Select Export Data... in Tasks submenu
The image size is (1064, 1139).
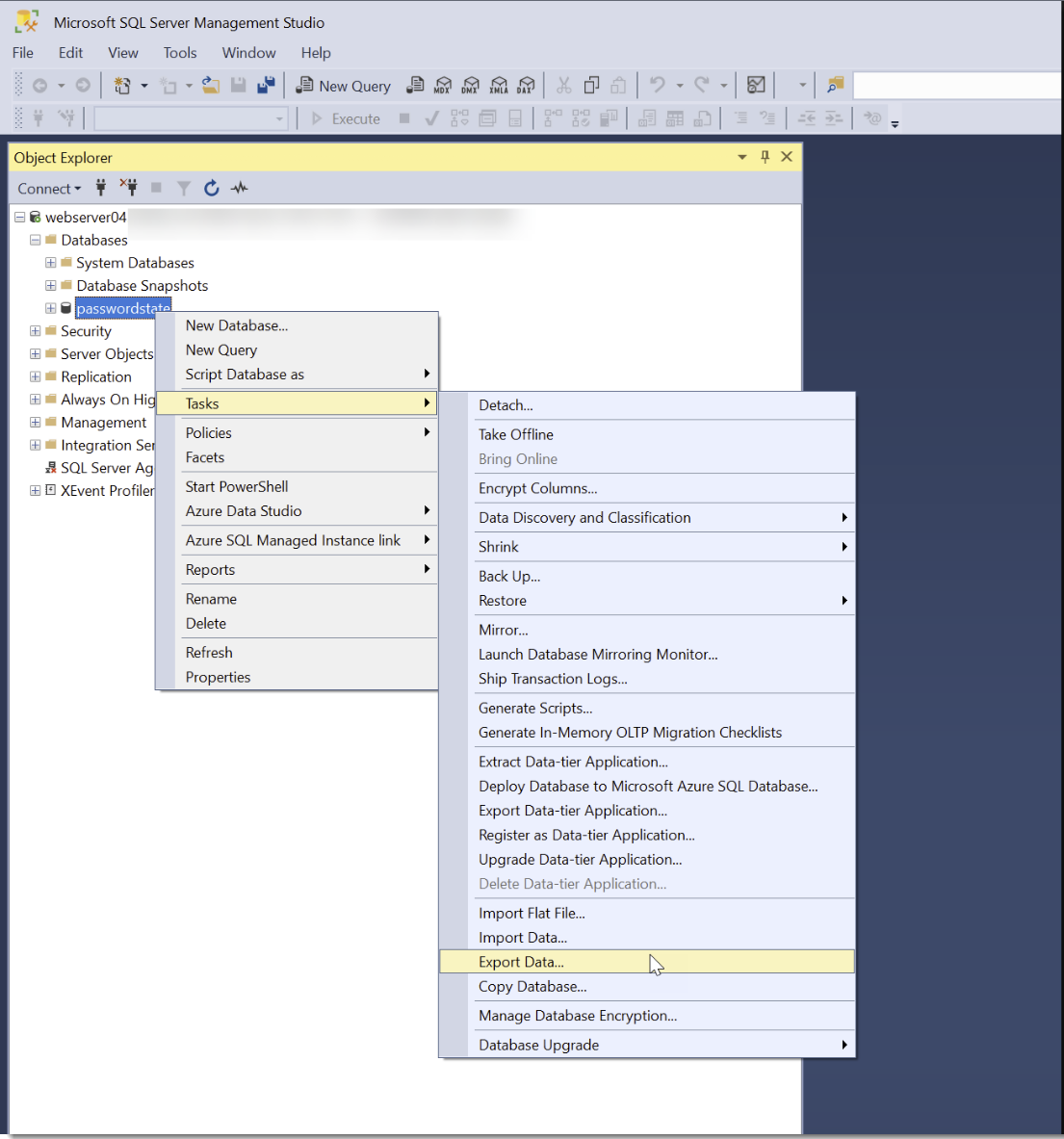coord(647,962)
